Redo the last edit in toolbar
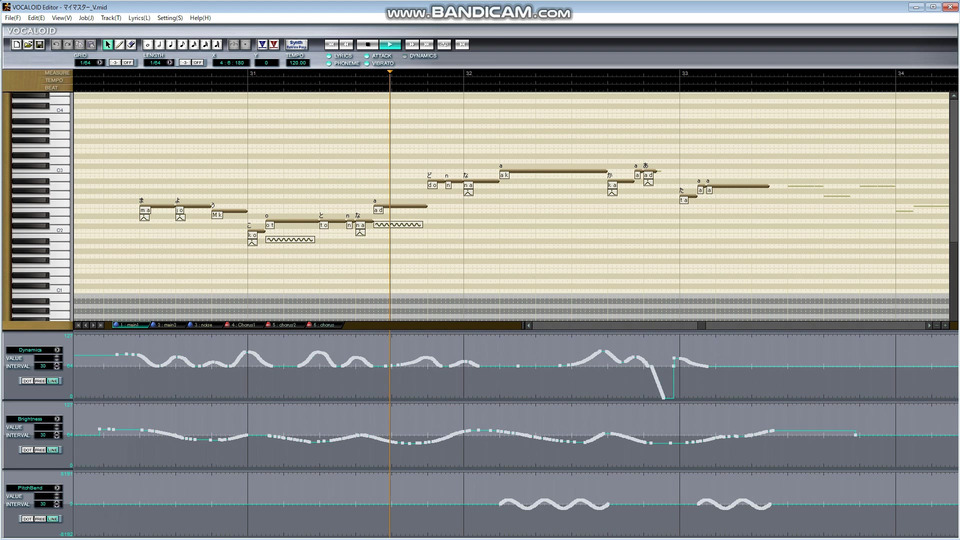Screen dimensions: 960x540 pyautogui.click(x=68, y=45)
